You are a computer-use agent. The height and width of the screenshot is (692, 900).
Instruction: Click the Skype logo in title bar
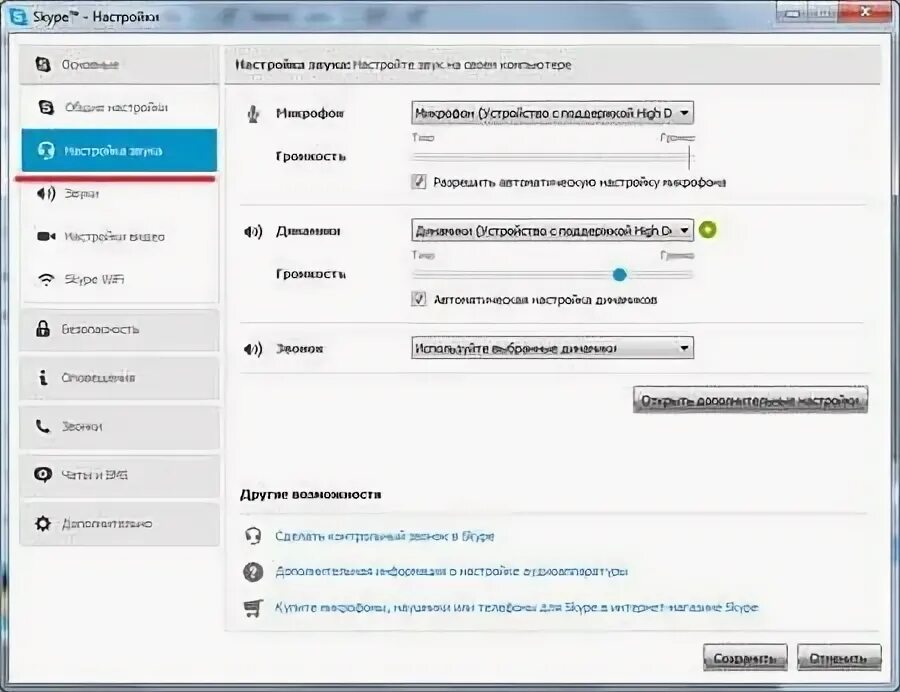click(19, 17)
